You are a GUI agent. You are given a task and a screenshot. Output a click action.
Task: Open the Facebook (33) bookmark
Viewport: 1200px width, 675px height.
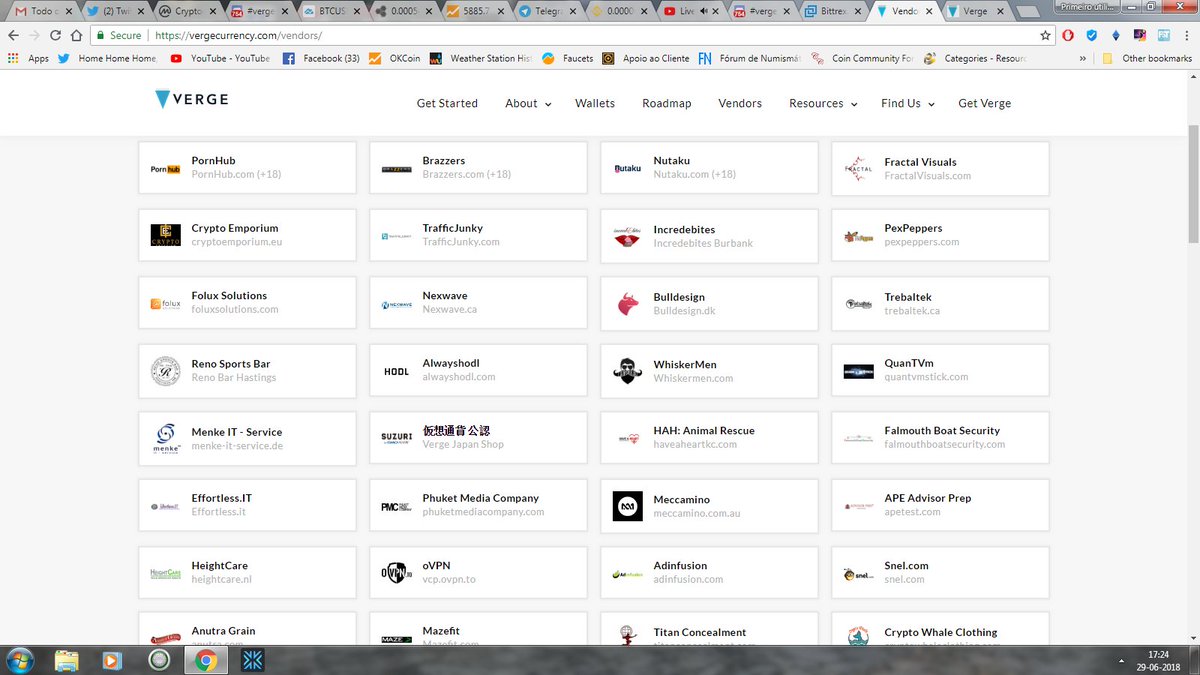pyautogui.click(x=321, y=58)
